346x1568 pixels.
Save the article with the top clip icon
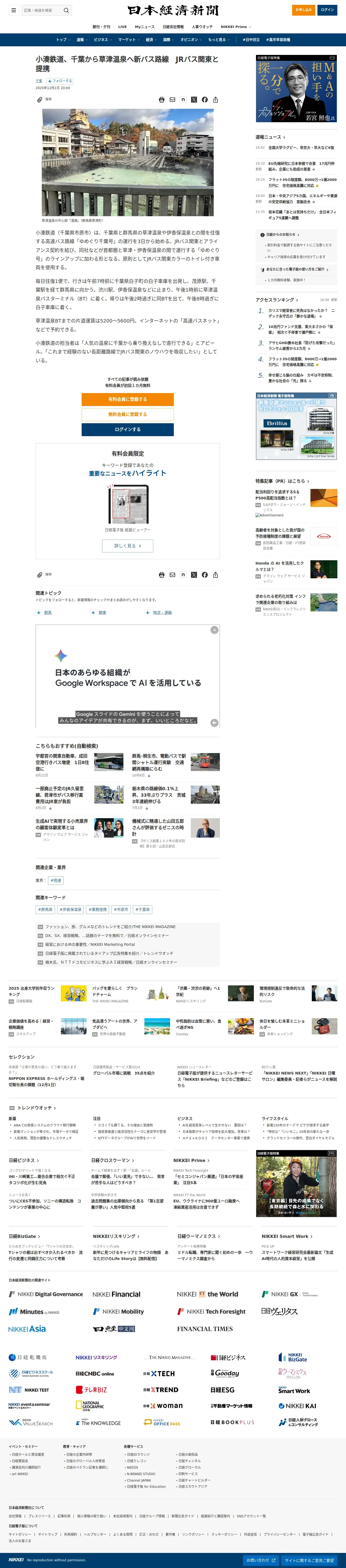pyautogui.click(x=40, y=99)
